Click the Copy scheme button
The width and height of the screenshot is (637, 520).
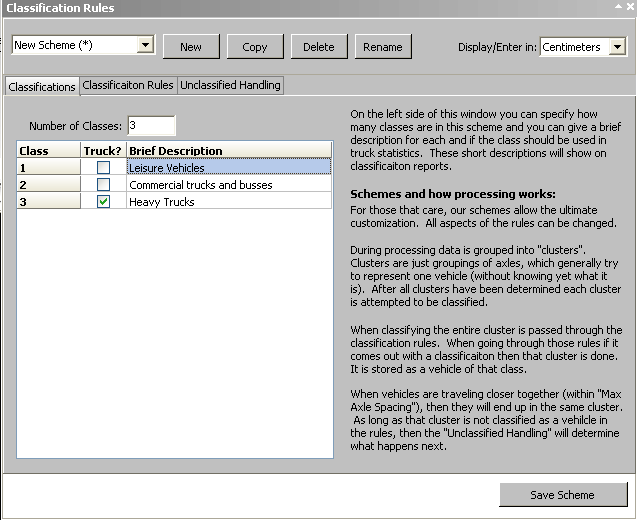point(255,47)
